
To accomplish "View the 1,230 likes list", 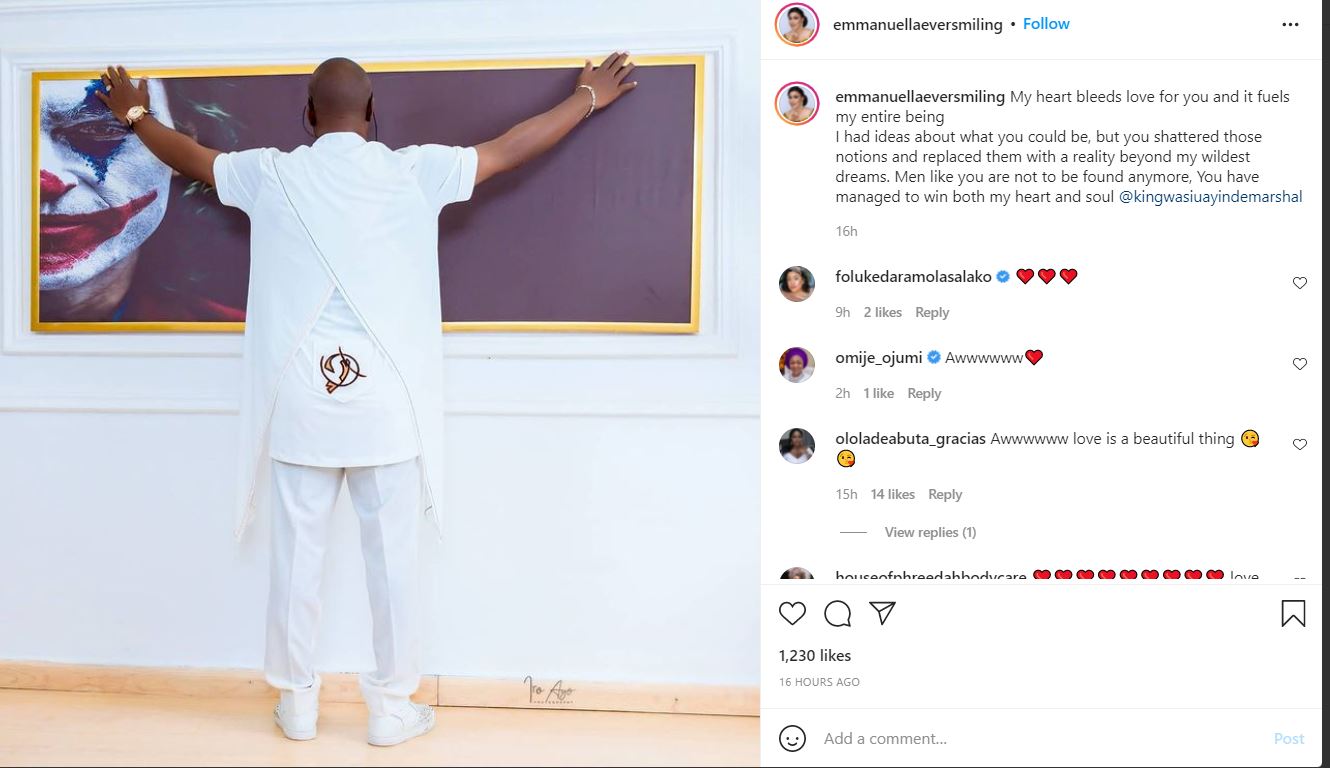I will (815, 656).
